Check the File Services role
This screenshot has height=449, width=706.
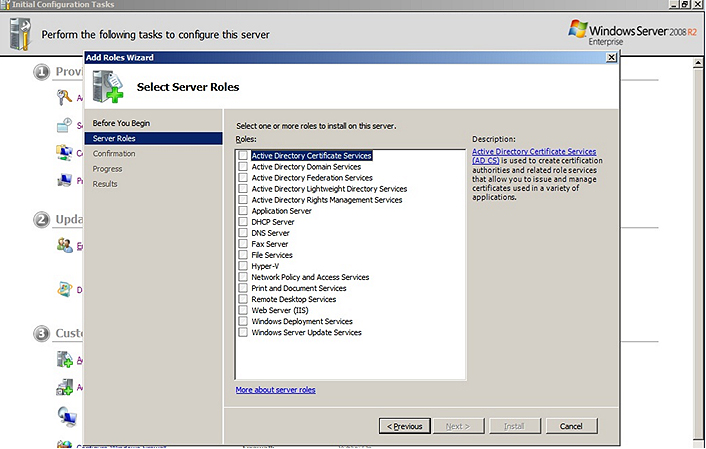pos(243,255)
